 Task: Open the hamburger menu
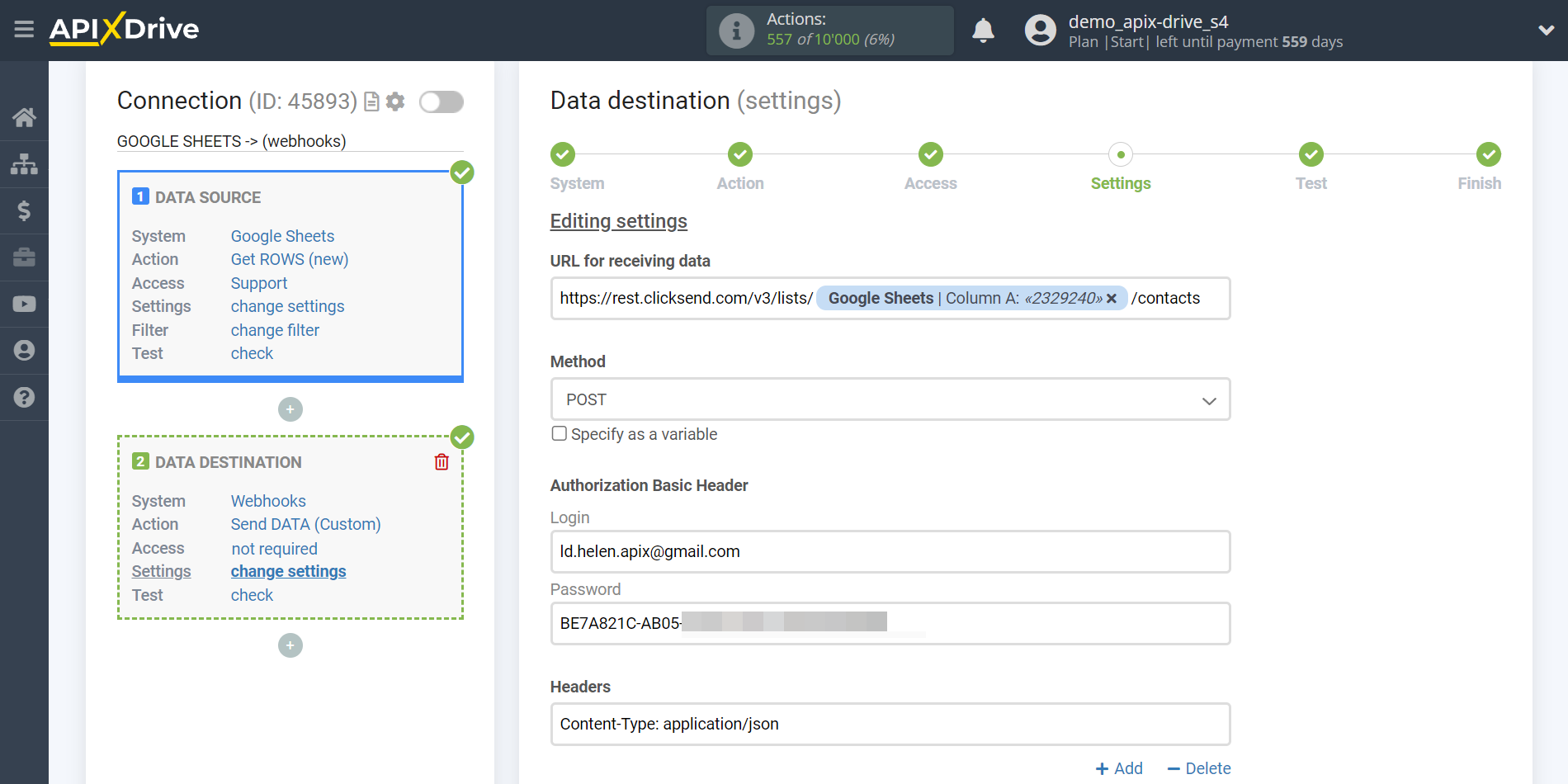click(24, 30)
